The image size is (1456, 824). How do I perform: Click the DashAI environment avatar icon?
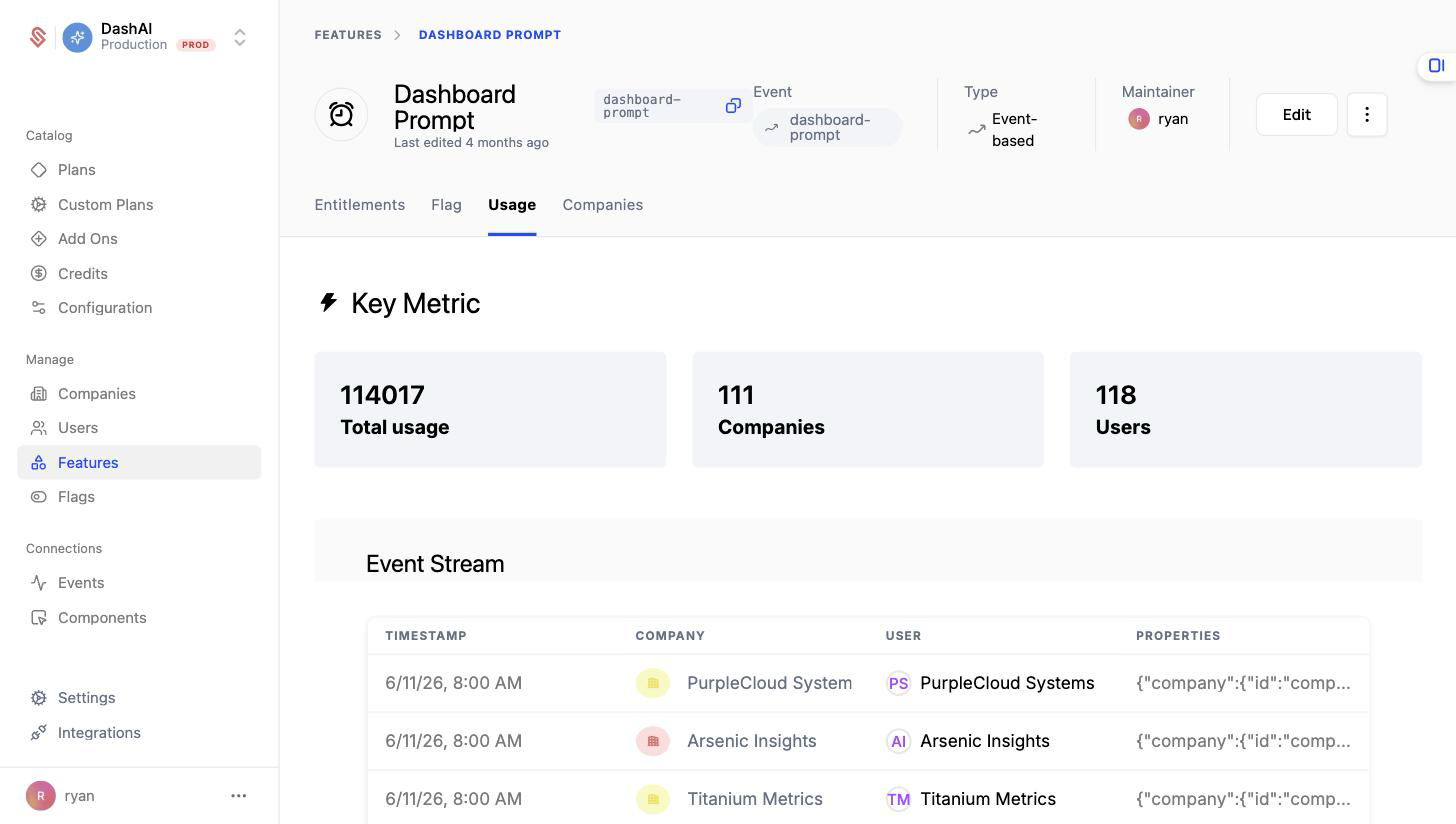(77, 37)
